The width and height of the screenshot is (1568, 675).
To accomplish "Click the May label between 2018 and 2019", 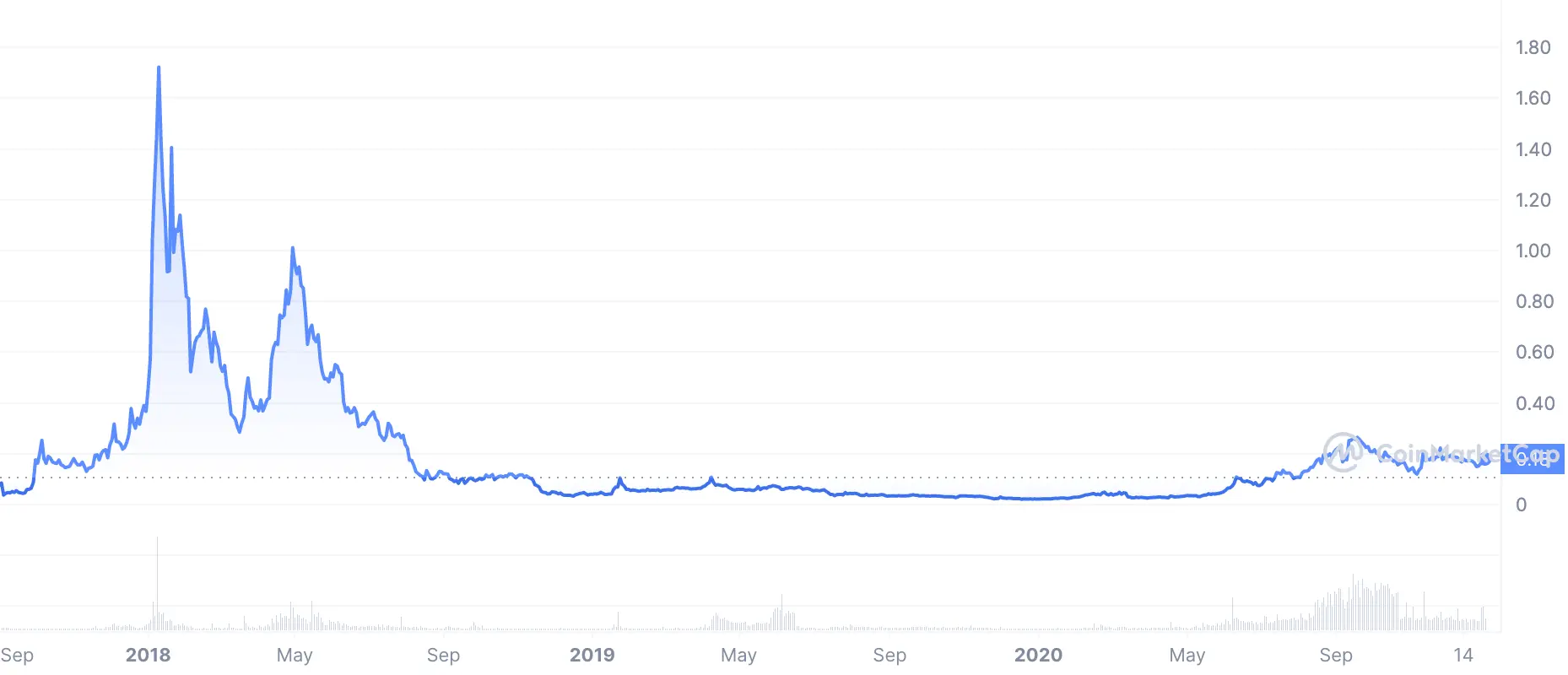I will pyautogui.click(x=295, y=655).
